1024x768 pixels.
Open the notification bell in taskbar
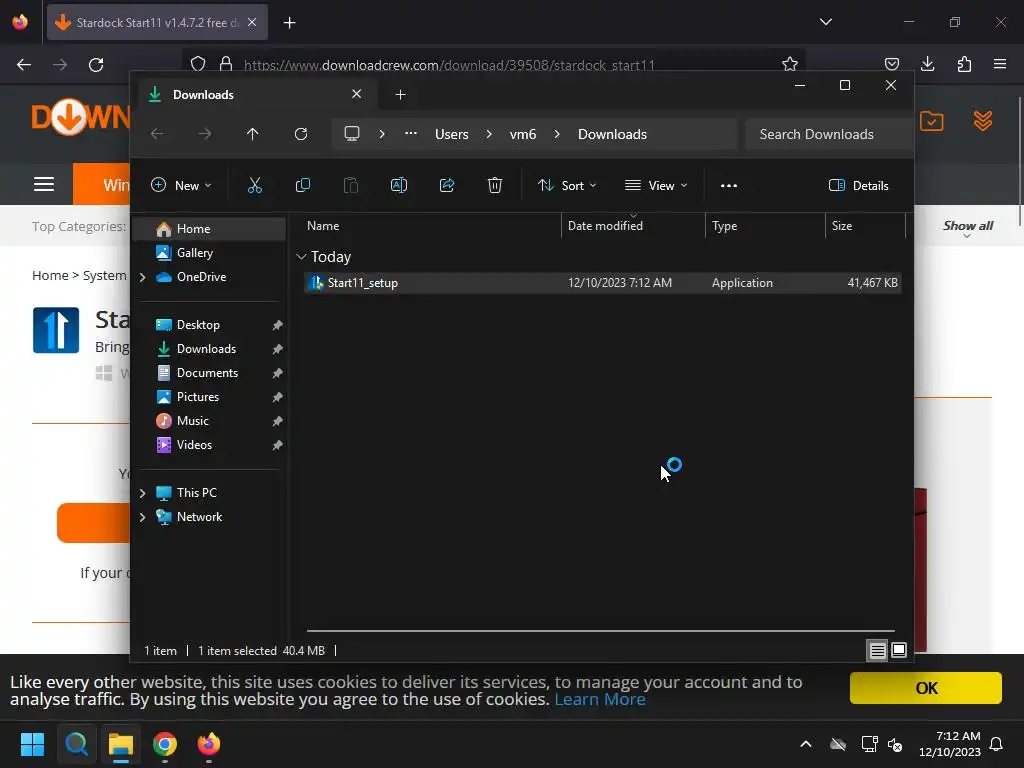[996, 744]
